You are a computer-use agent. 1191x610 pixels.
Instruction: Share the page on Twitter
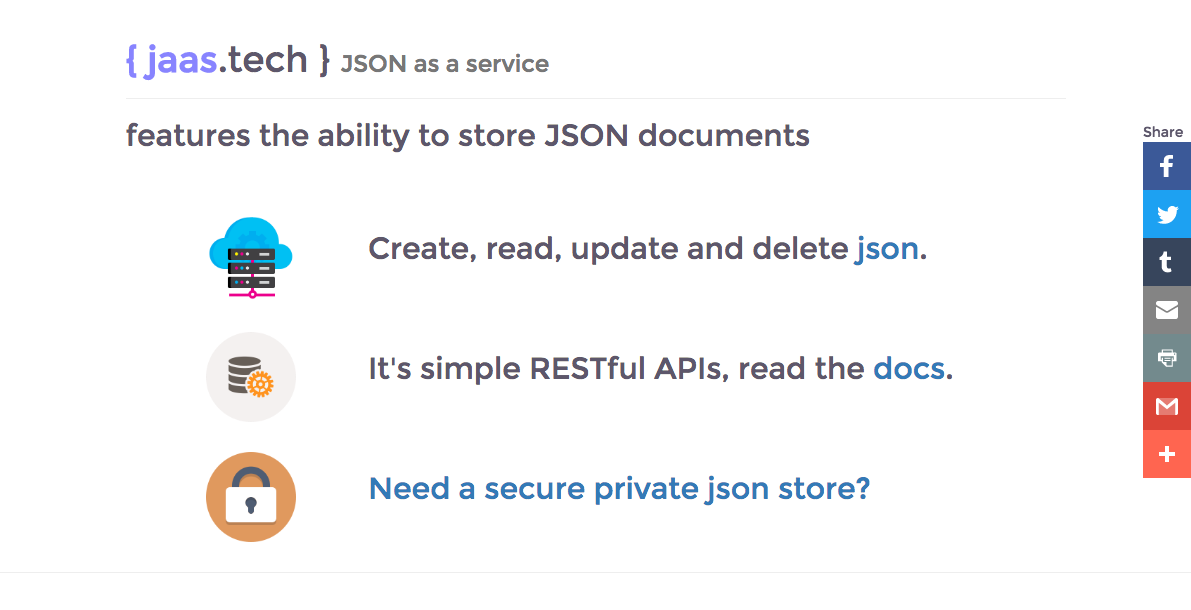1166,214
